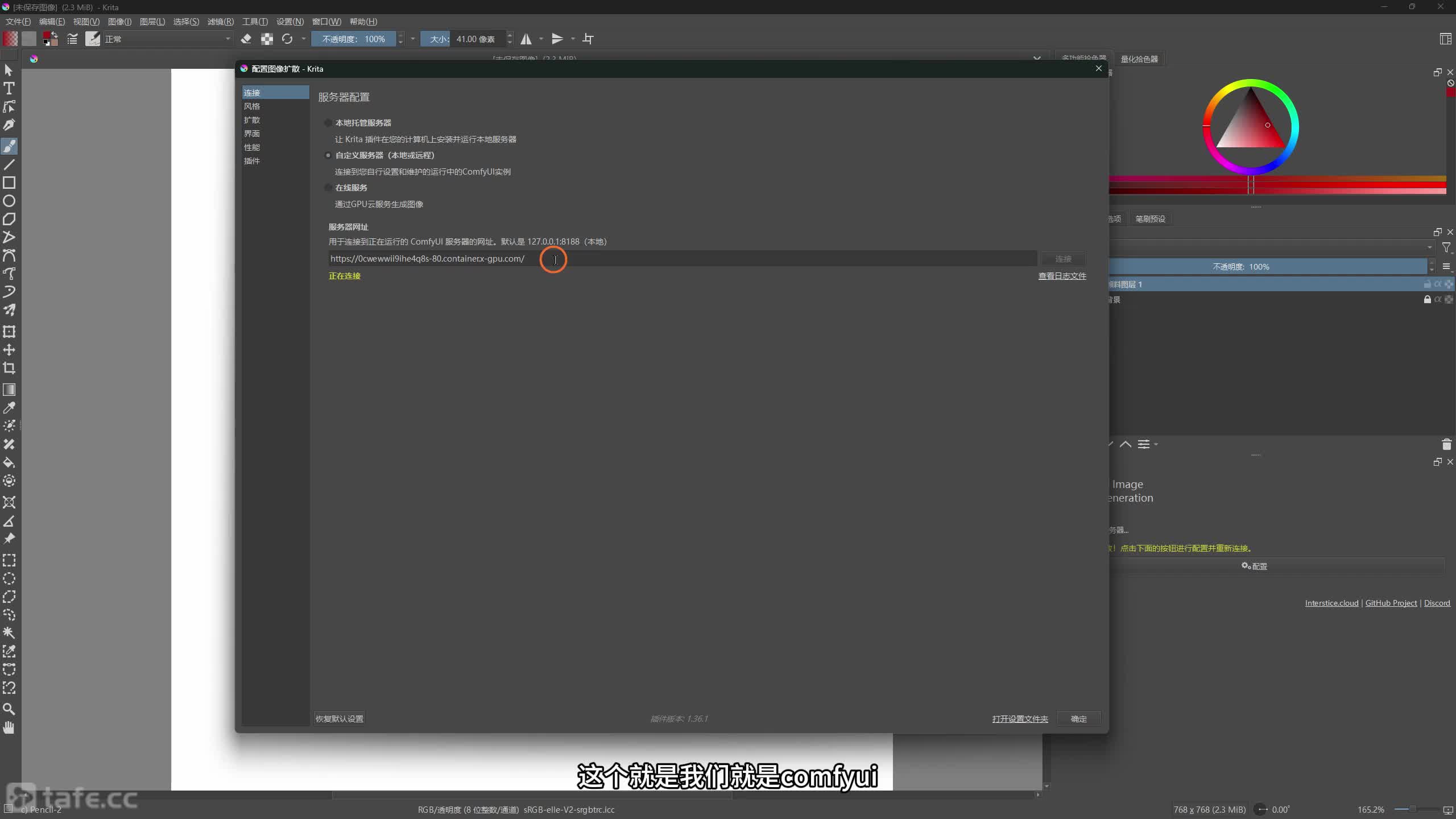Select the Rectangle tool
This screenshot has width=1456, height=819.
[x=9, y=183]
